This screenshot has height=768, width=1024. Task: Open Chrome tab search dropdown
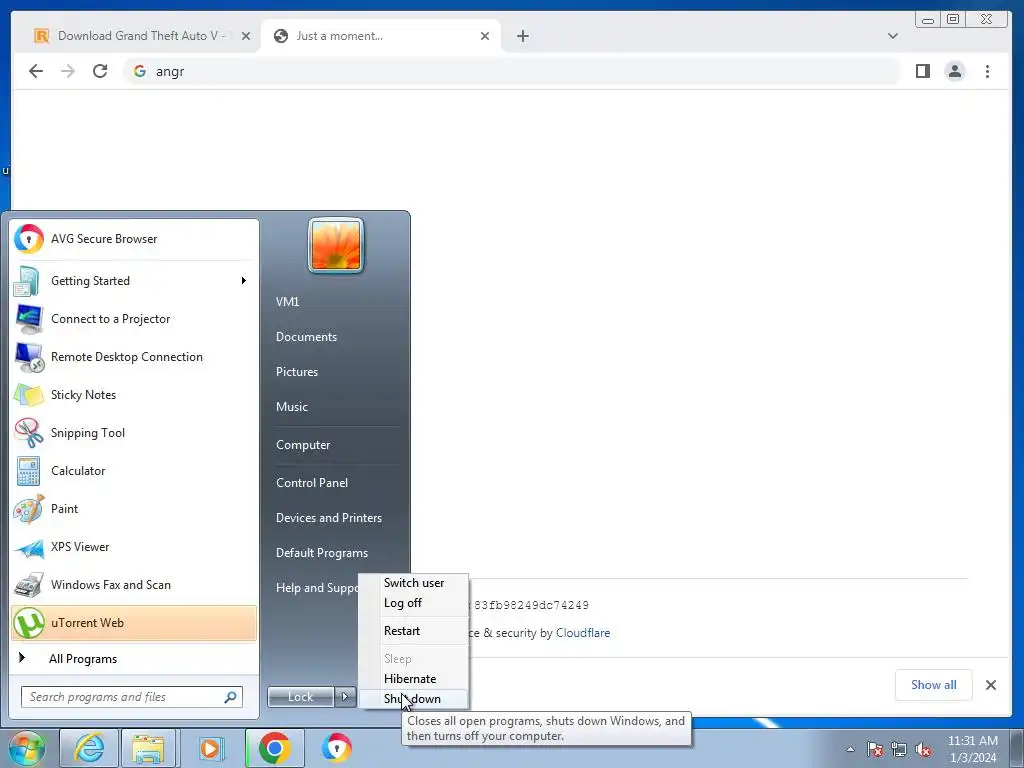click(x=893, y=36)
